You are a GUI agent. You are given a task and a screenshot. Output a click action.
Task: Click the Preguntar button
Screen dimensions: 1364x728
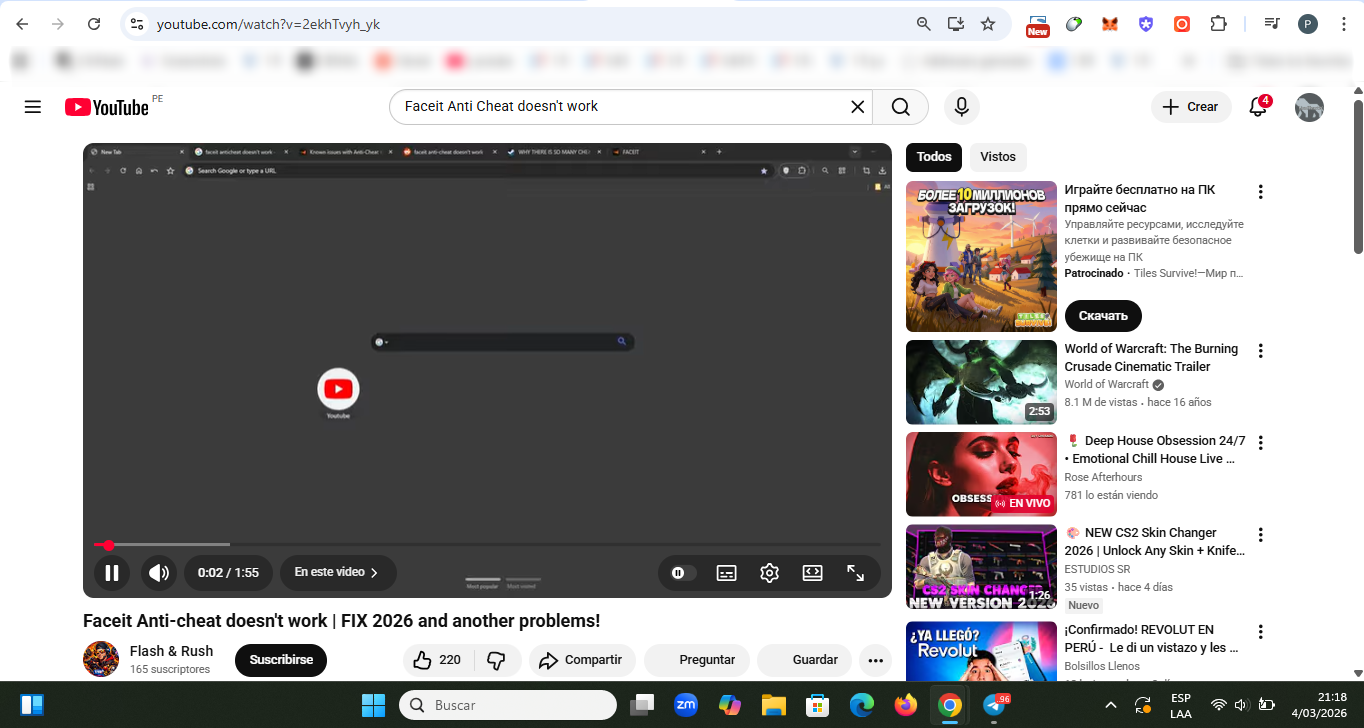pos(697,660)
